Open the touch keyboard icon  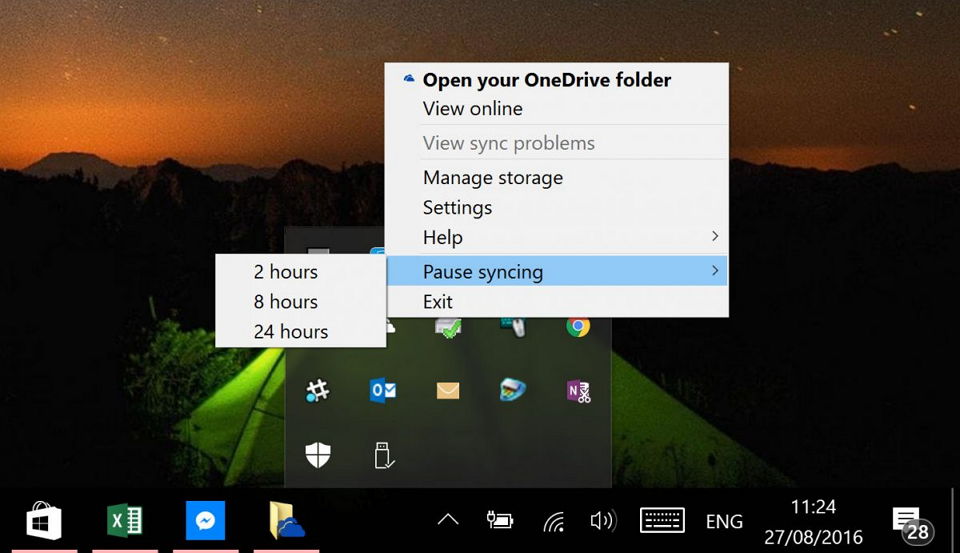[x=662, y=521]
